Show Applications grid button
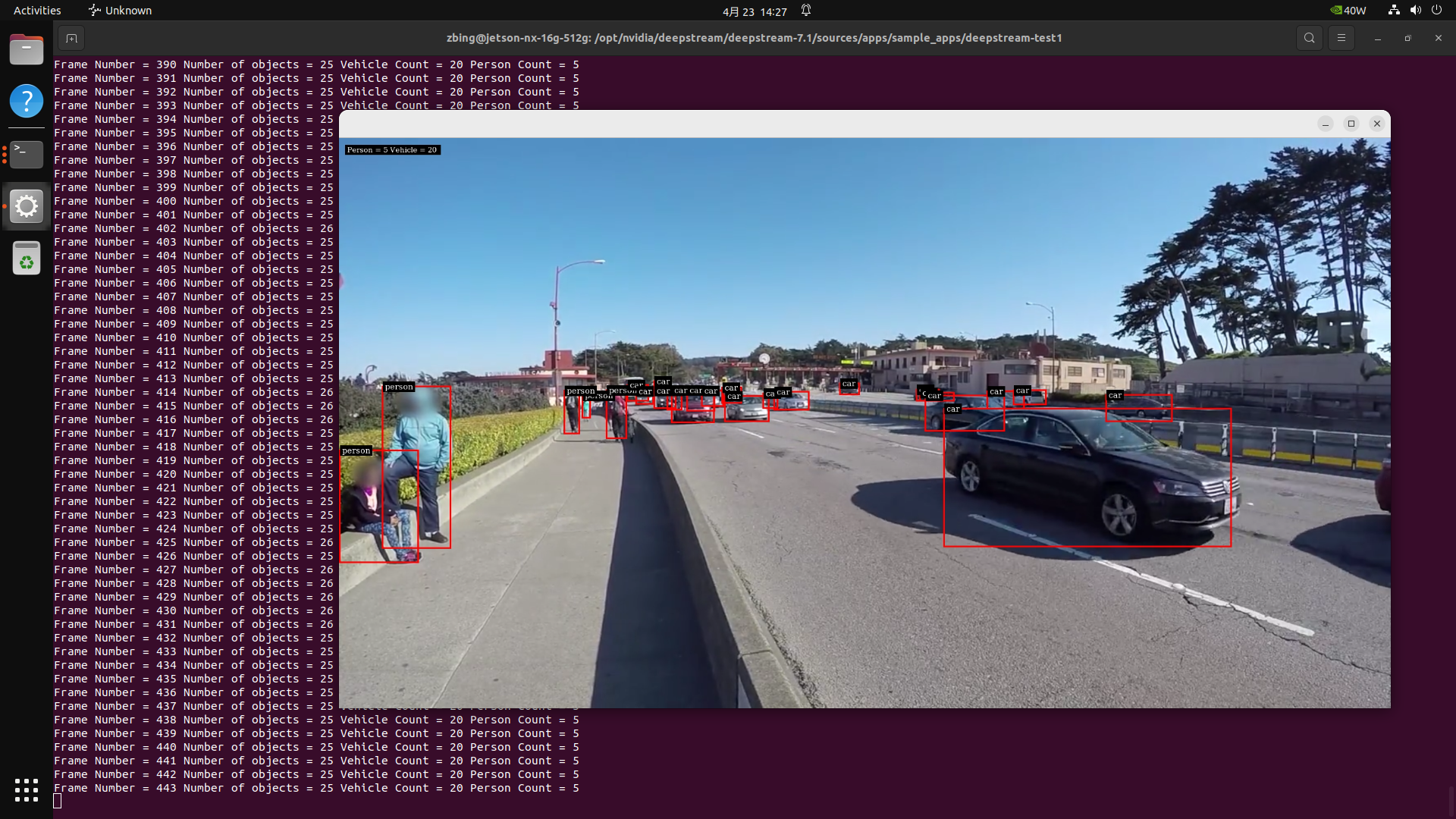This screenshot has height=819, width=1456. pyautogui.click(x=27, y=789)
